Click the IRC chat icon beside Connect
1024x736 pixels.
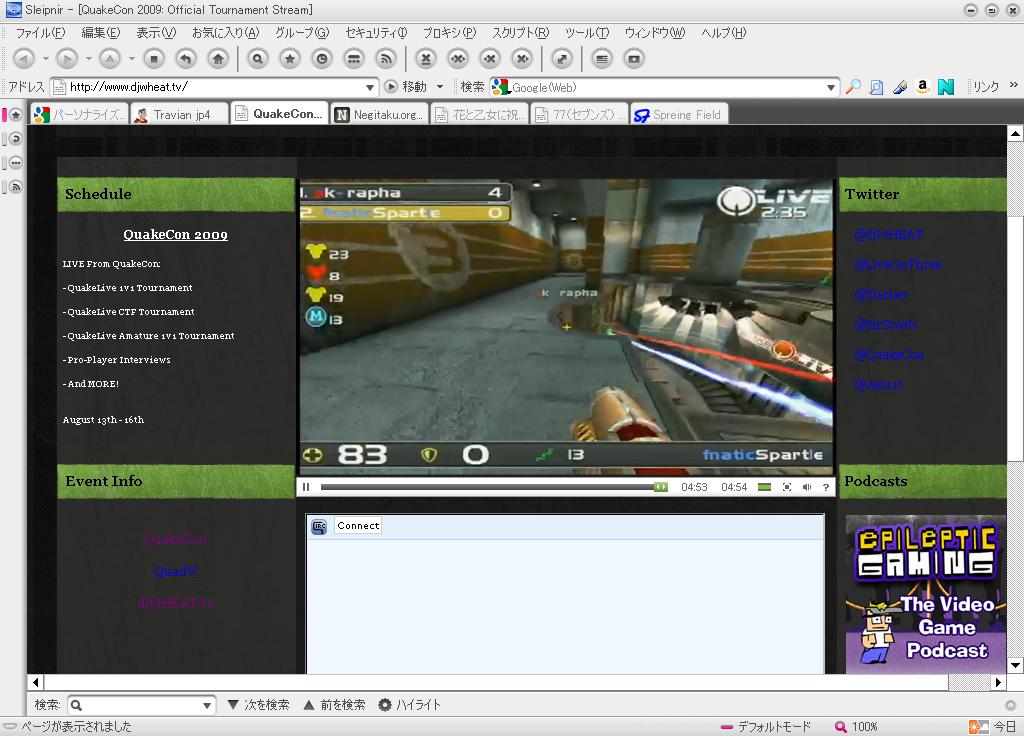pyautogui.click(x=319, y=526)
